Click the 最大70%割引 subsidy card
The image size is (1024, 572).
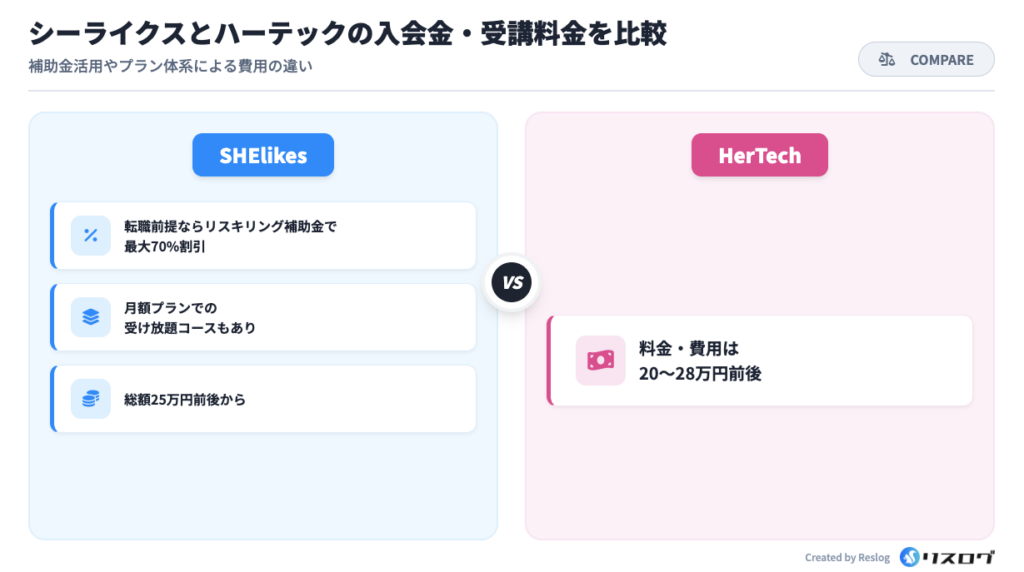(263, 236)
